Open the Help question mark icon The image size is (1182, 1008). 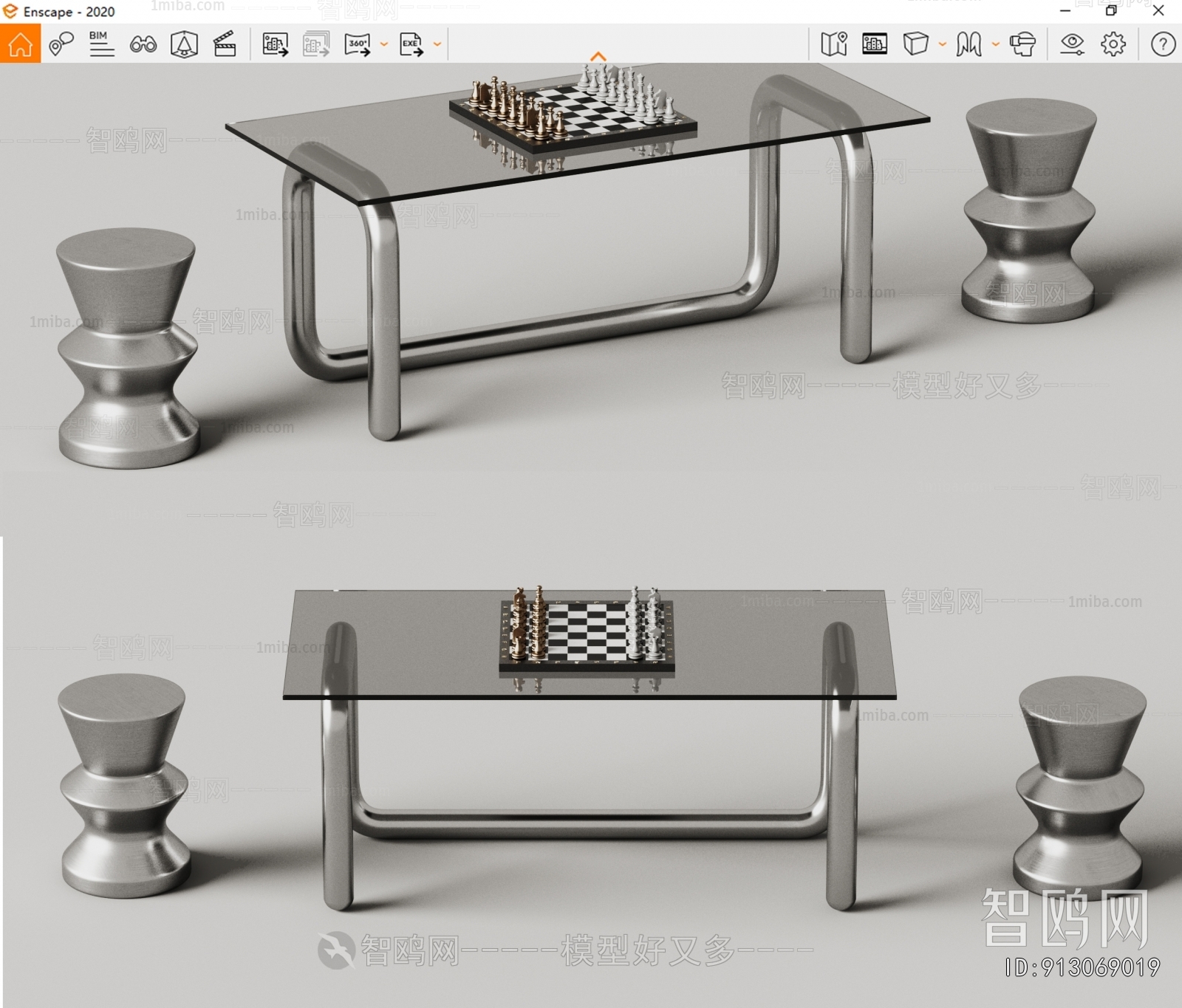pyautogui.click(x=1163, y=44)
